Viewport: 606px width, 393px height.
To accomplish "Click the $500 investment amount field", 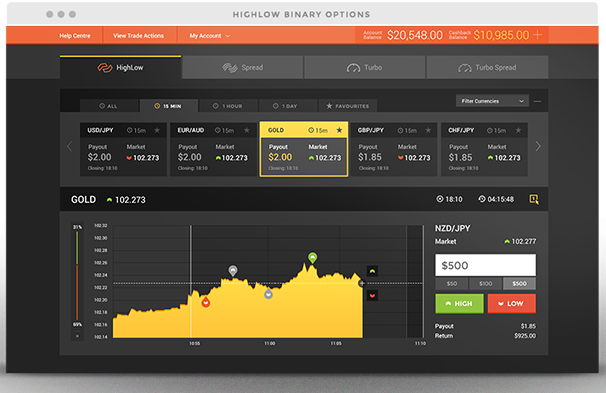I will click(x=485, y=265).
